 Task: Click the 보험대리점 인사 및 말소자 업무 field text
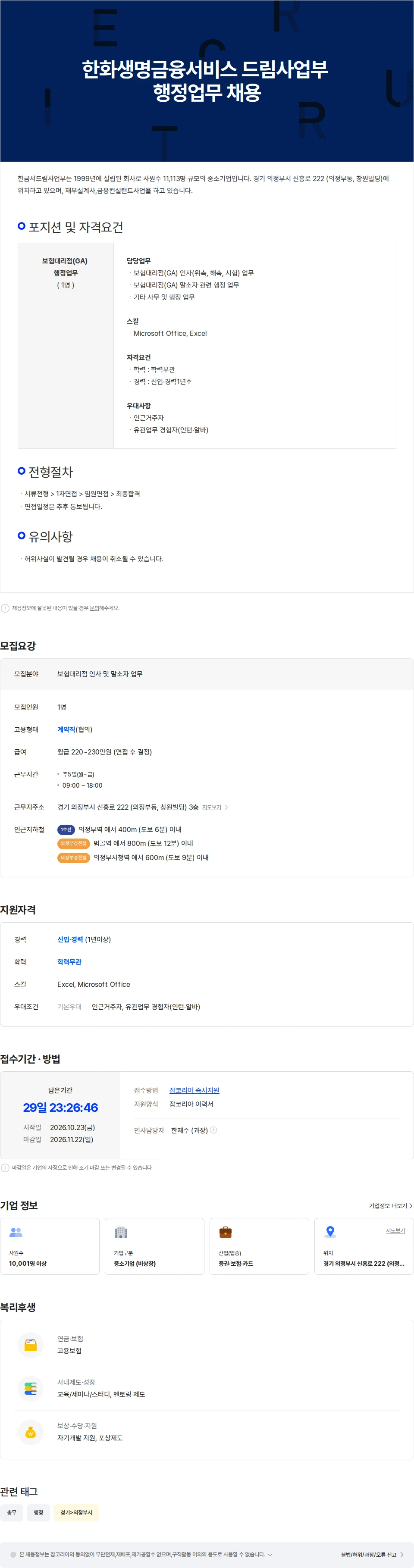click(100, 674)
